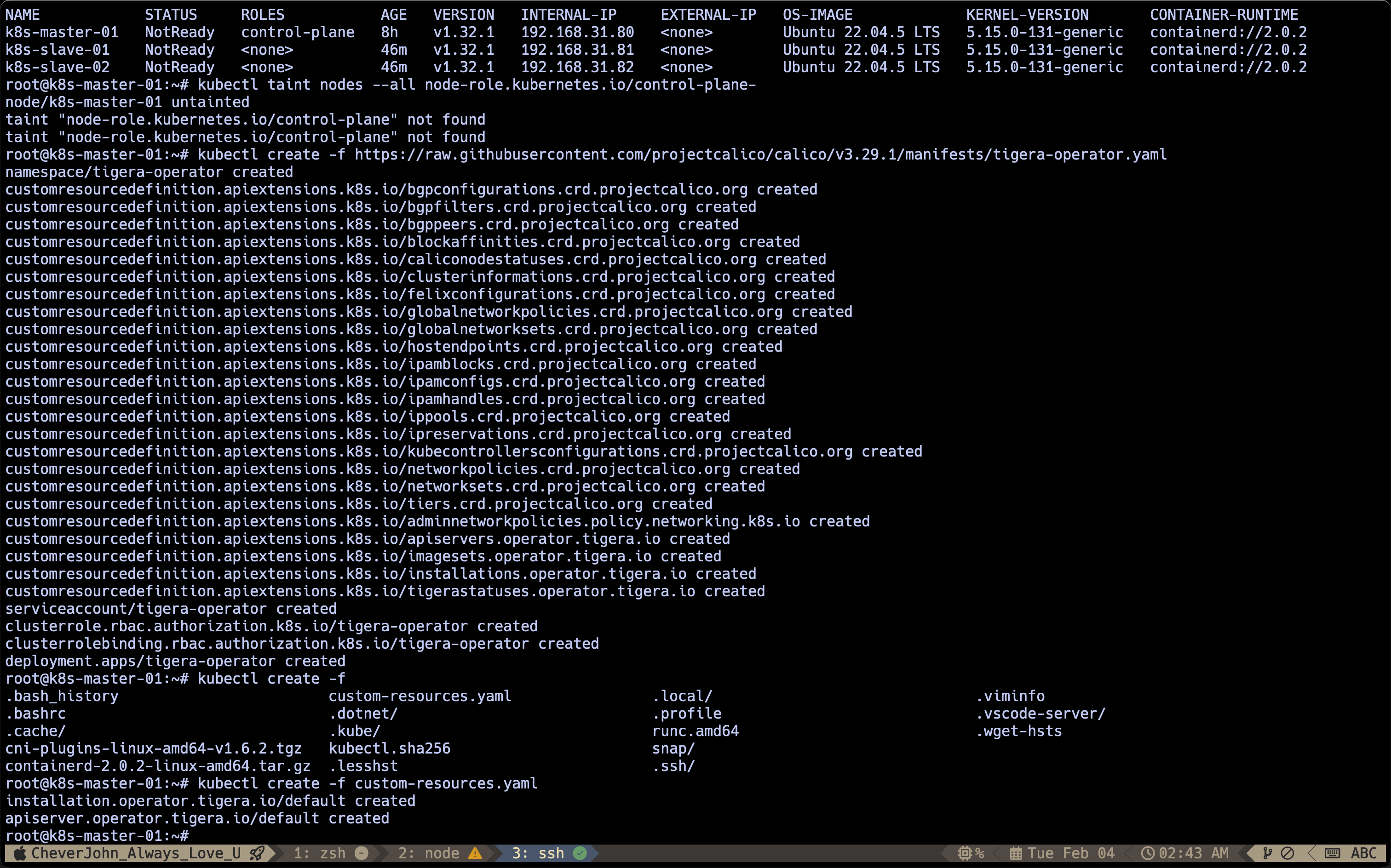Click .kube/ directory in completion list
The image size is (1391, 868).
click(x=354, y=731)
